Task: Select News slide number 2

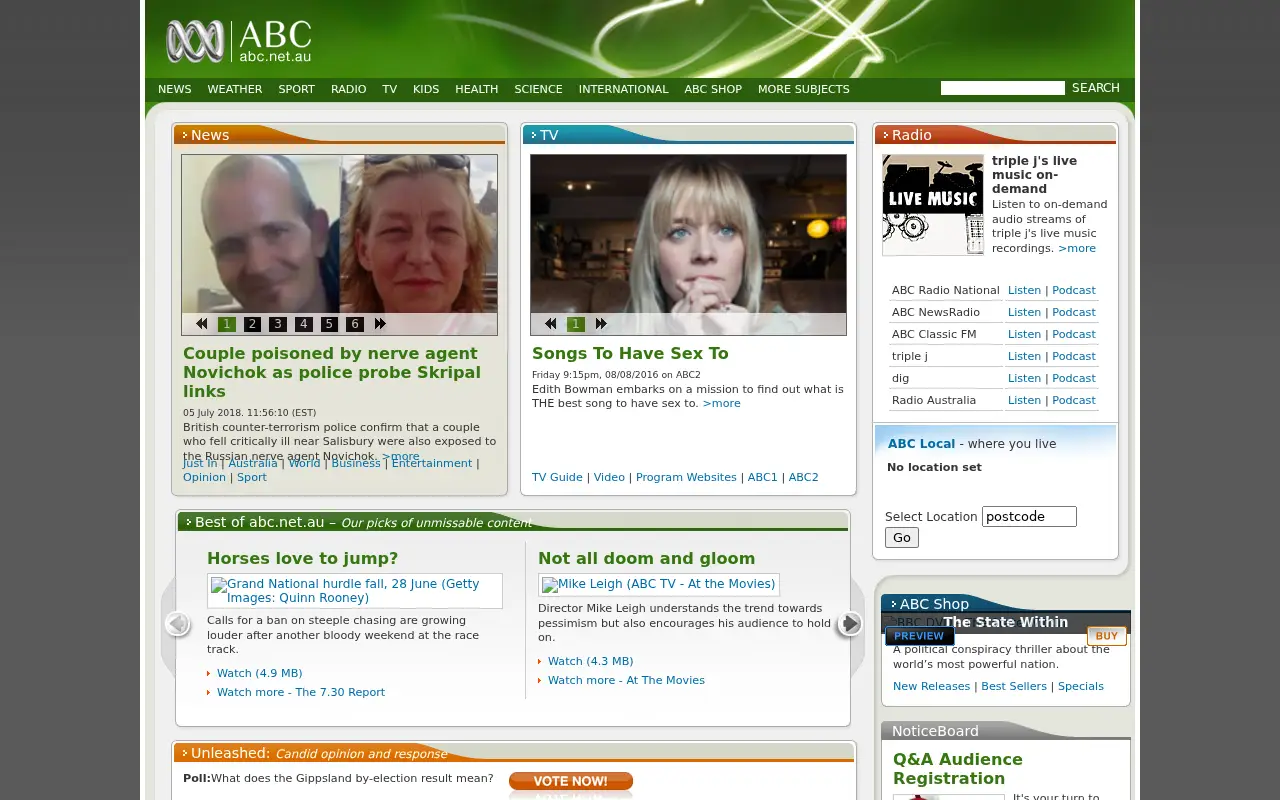Action: coord(253,324)
